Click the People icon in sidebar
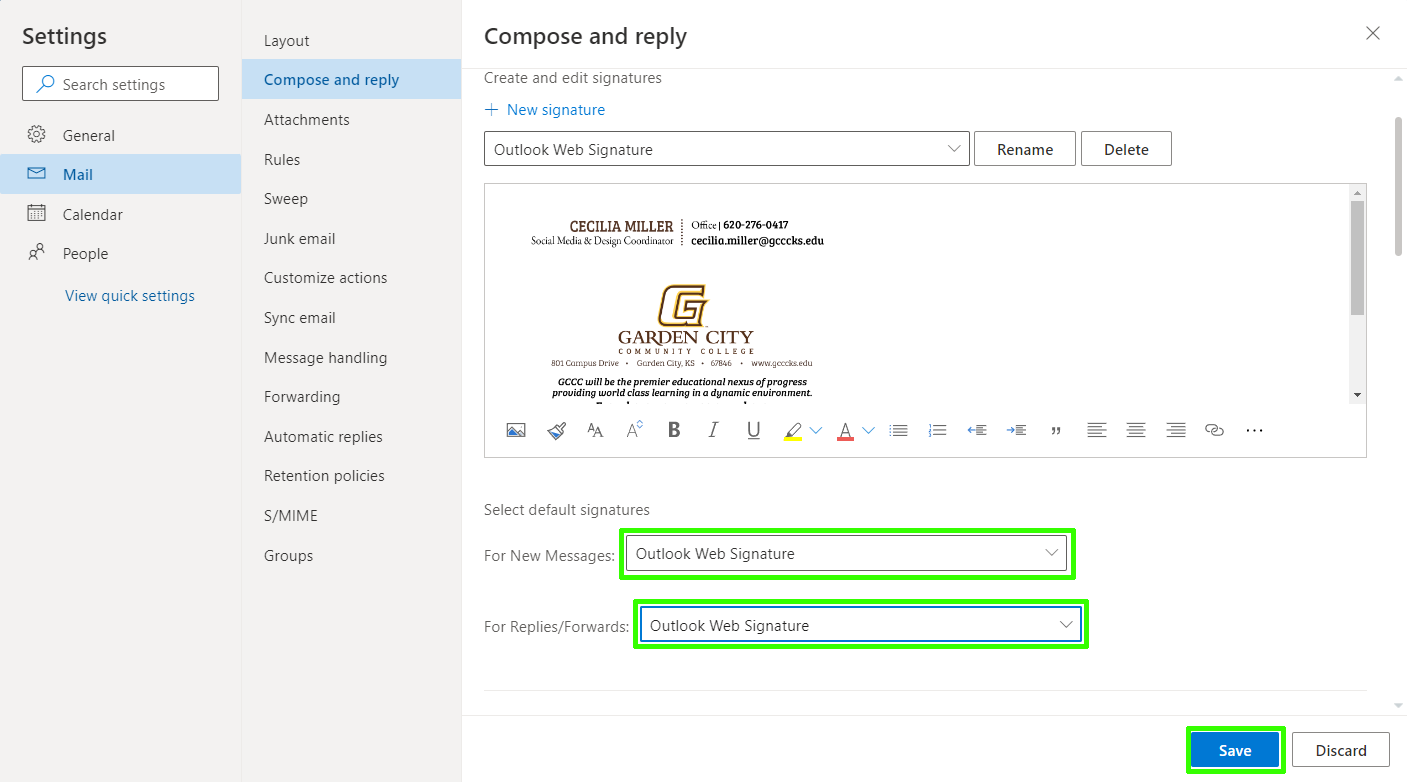 [x=37, y=253]
